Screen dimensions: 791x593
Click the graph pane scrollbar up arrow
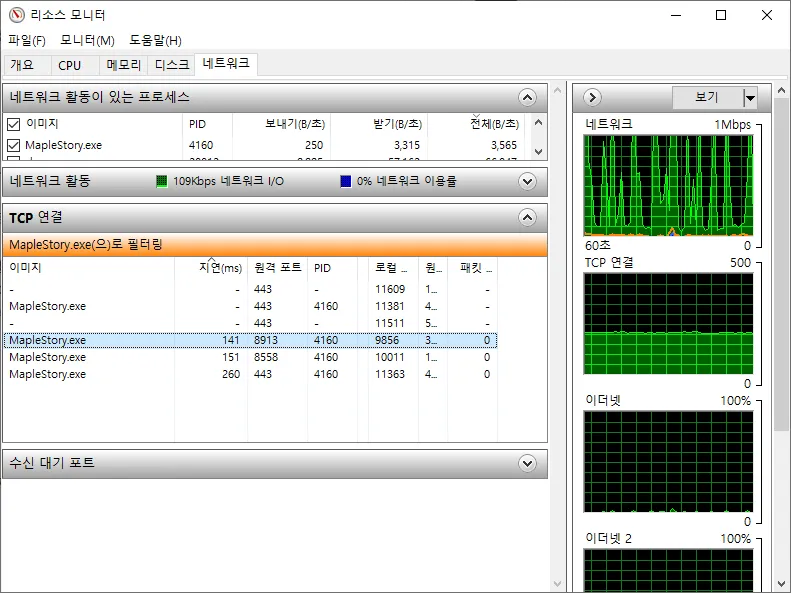point(781,91)
